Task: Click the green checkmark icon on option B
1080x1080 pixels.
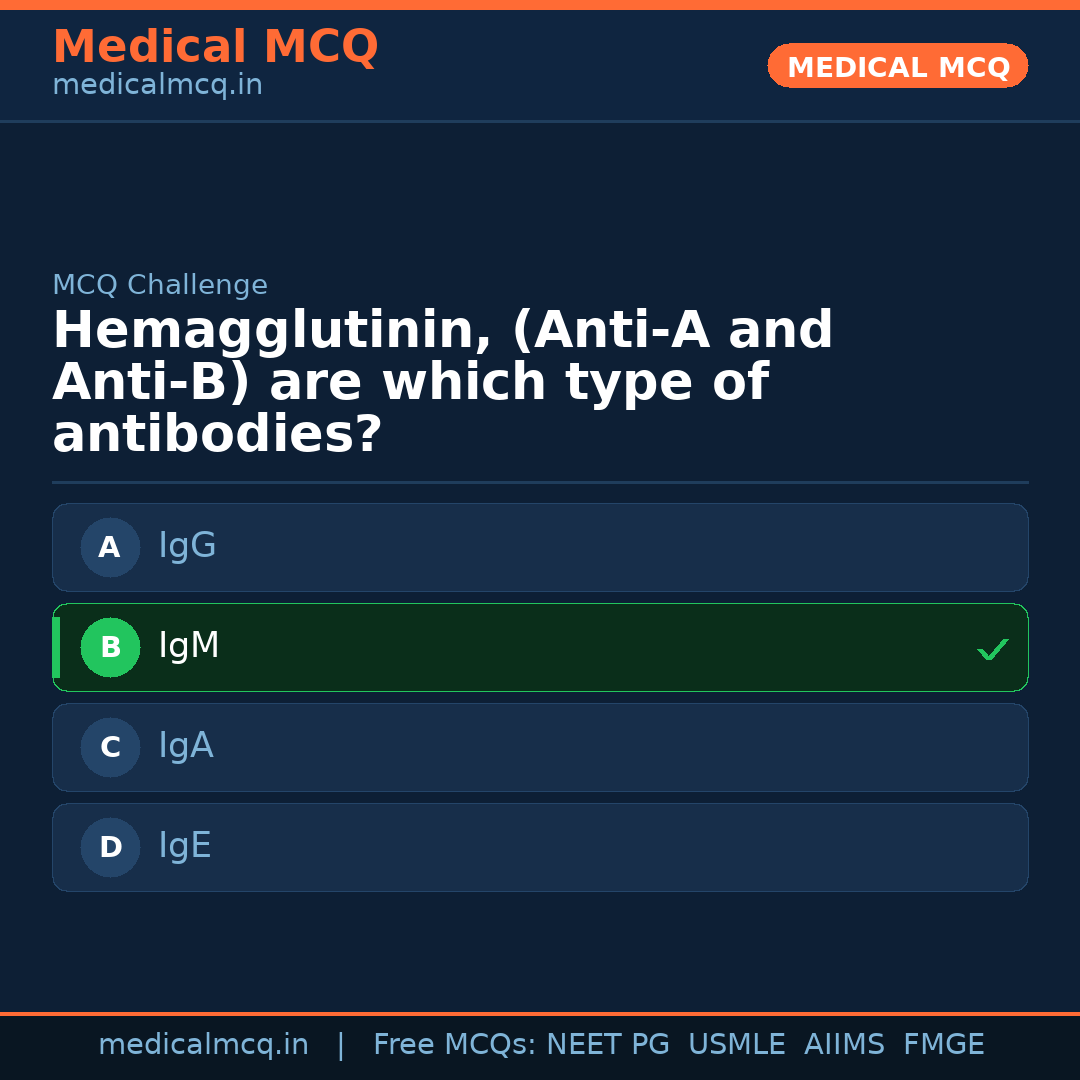Action: (x=993, y=649)
